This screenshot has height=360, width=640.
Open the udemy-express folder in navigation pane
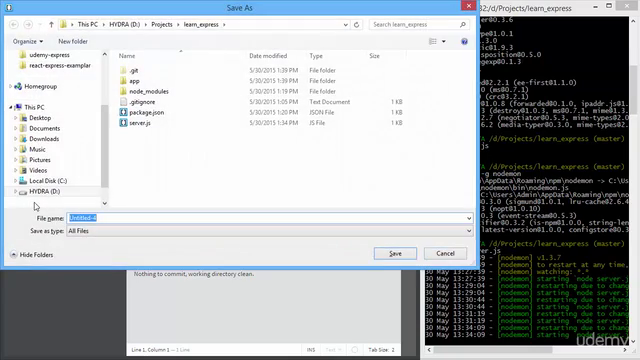[x=49, y=55]
